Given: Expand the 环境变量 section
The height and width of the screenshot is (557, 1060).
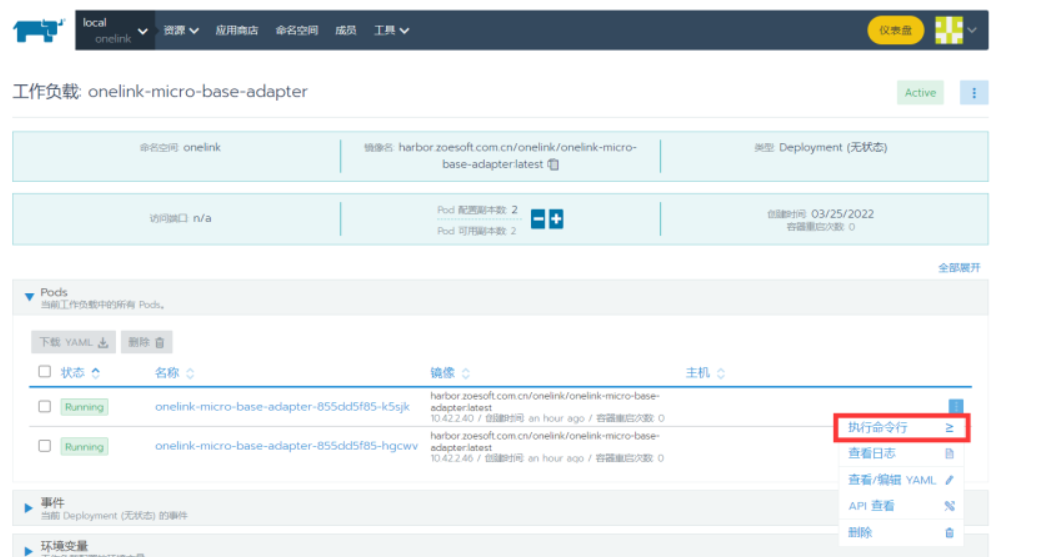Looking at the screenshot, I should click(28, 551).
